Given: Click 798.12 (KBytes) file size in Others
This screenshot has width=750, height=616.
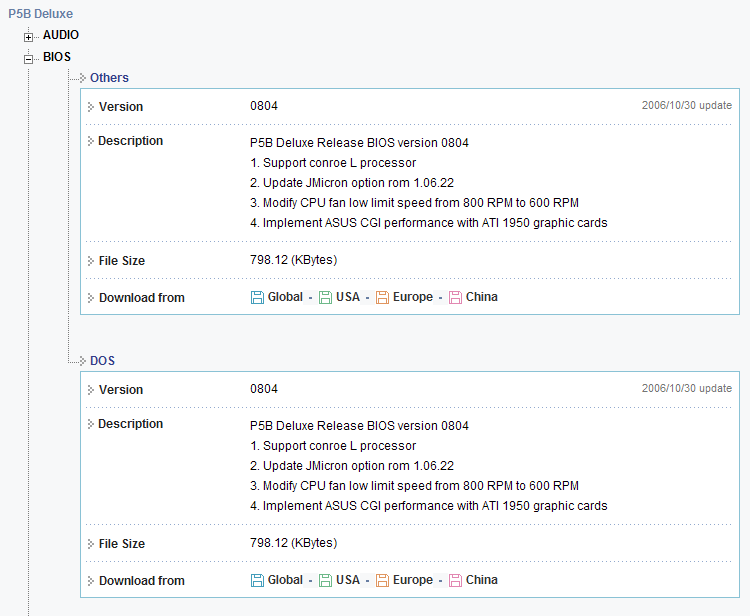Looking at the screenshot, I should 293,260.
